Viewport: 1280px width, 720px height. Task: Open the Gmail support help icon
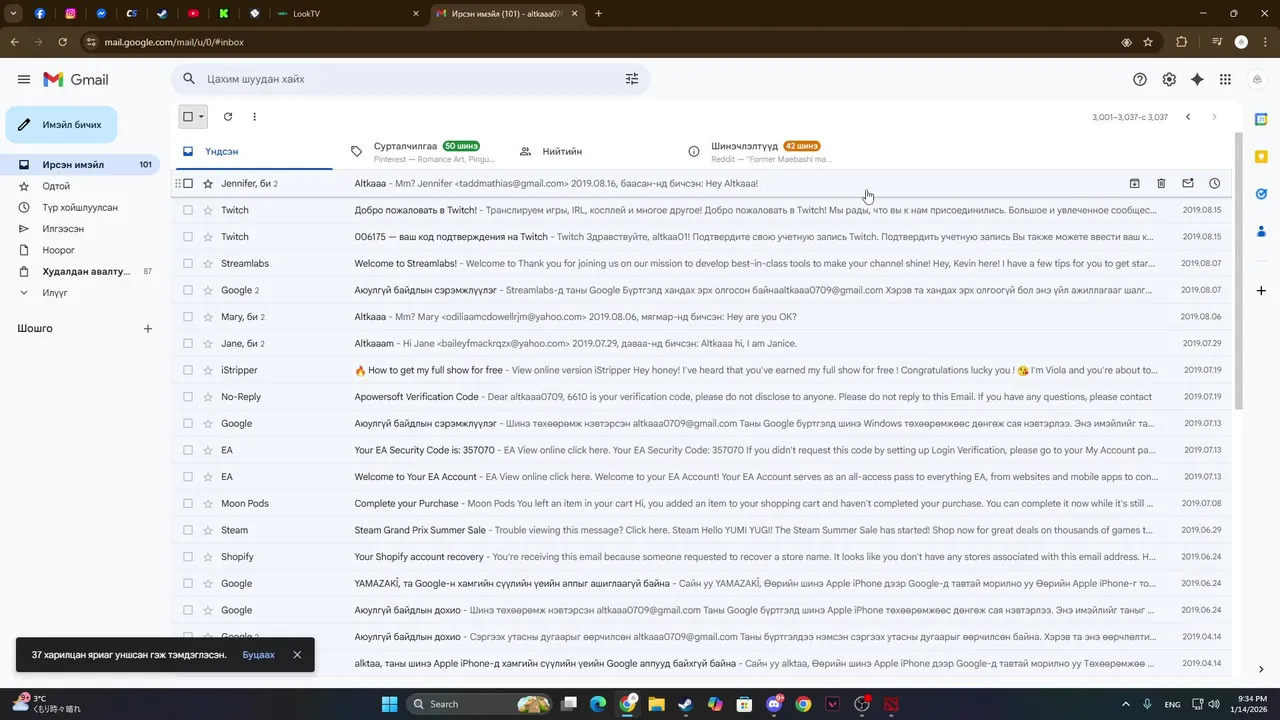1140,79
